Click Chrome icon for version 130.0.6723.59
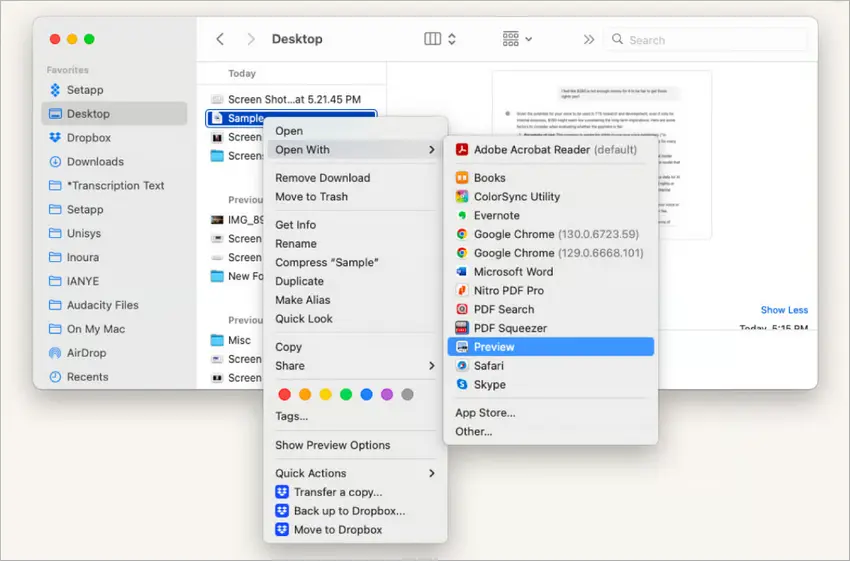 tap(462, 234)
